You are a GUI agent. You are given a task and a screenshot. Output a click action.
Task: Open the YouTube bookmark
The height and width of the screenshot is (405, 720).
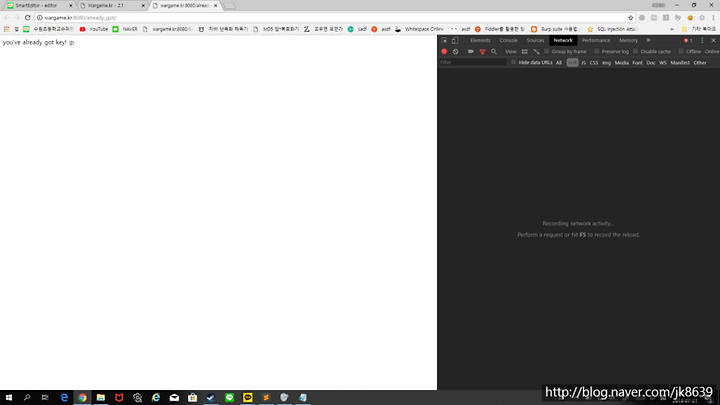94,29
